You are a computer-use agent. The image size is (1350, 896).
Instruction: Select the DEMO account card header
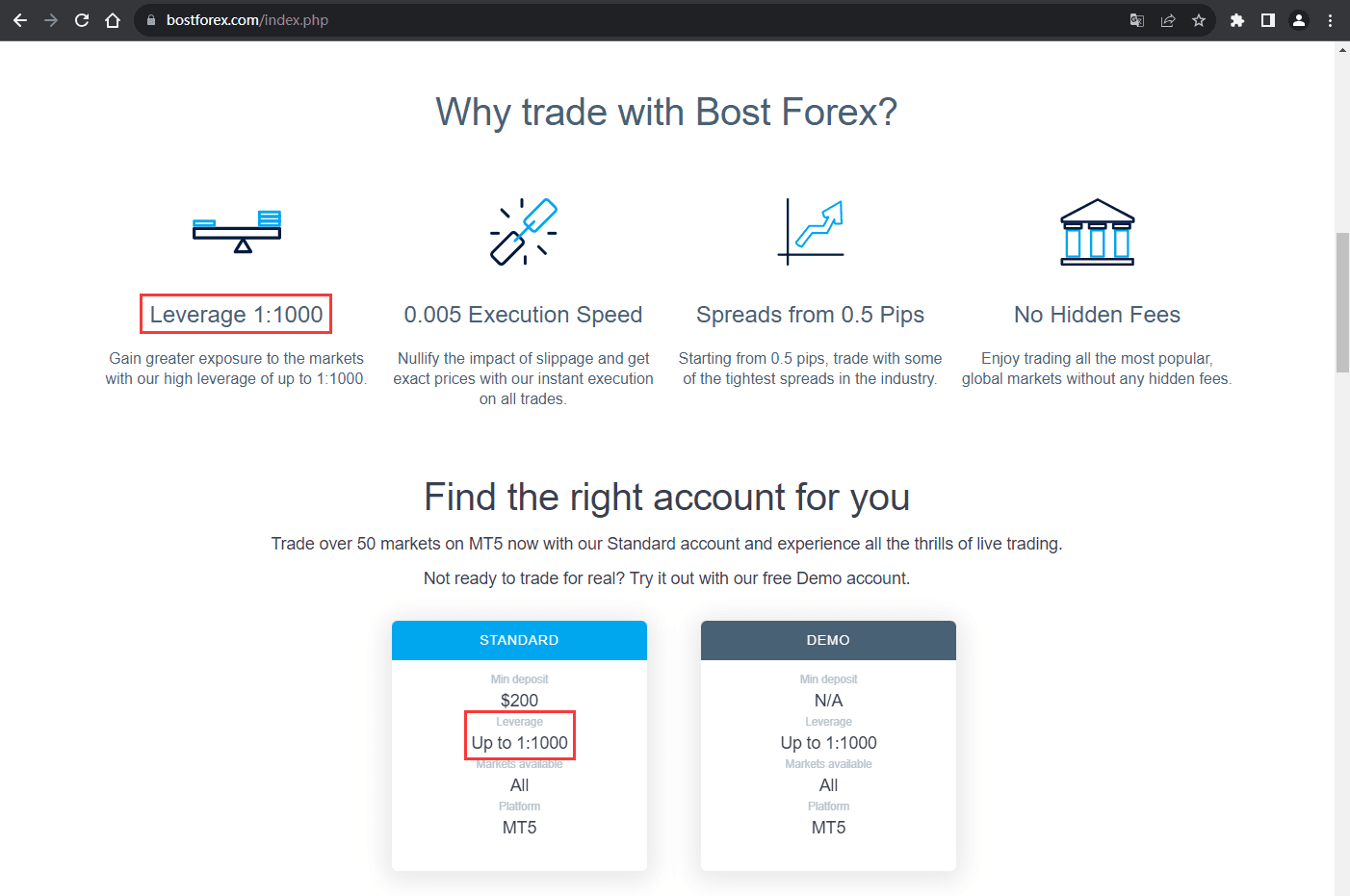pos(828,640)
